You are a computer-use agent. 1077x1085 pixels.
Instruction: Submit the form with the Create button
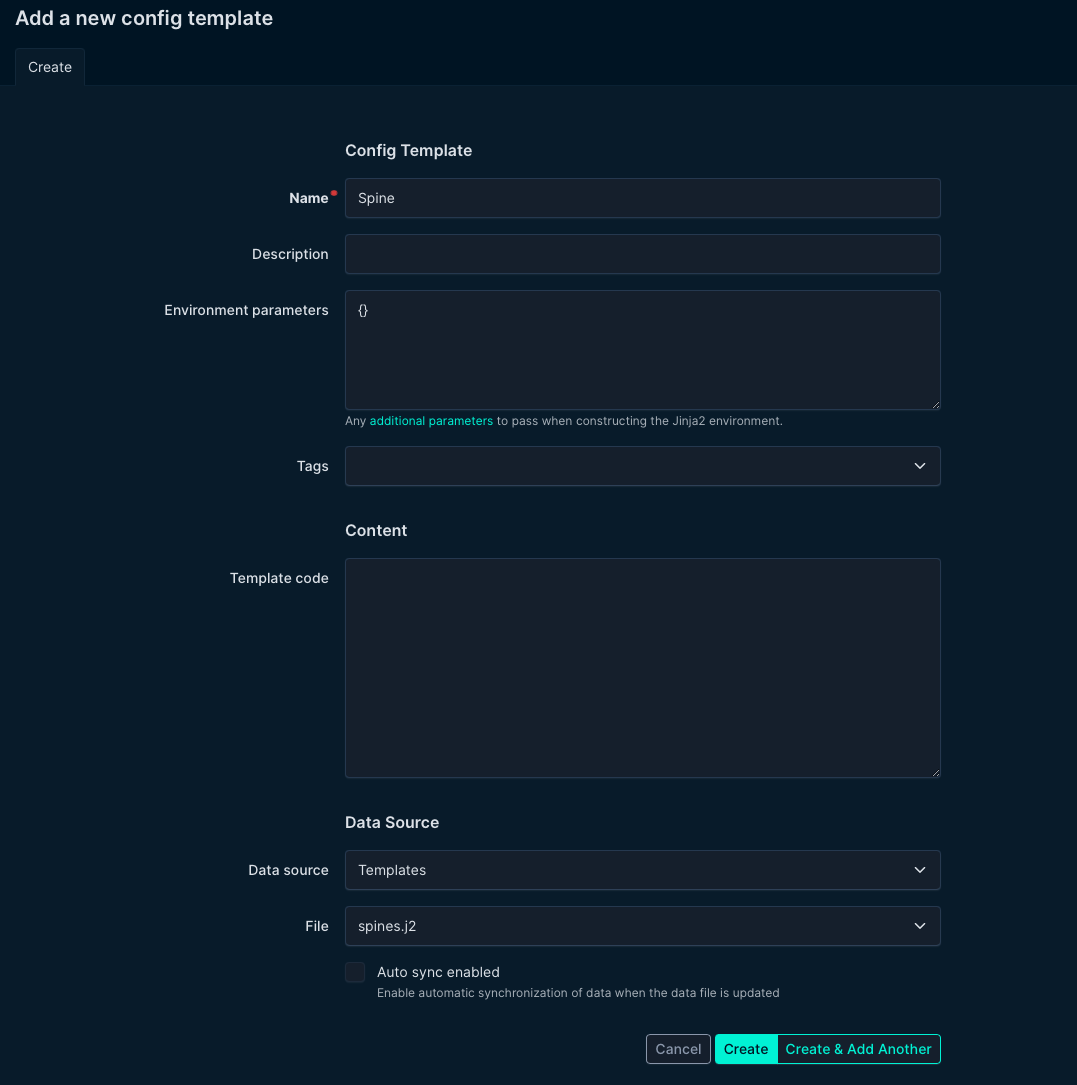pyautogui.click(x=746, y=1049)
